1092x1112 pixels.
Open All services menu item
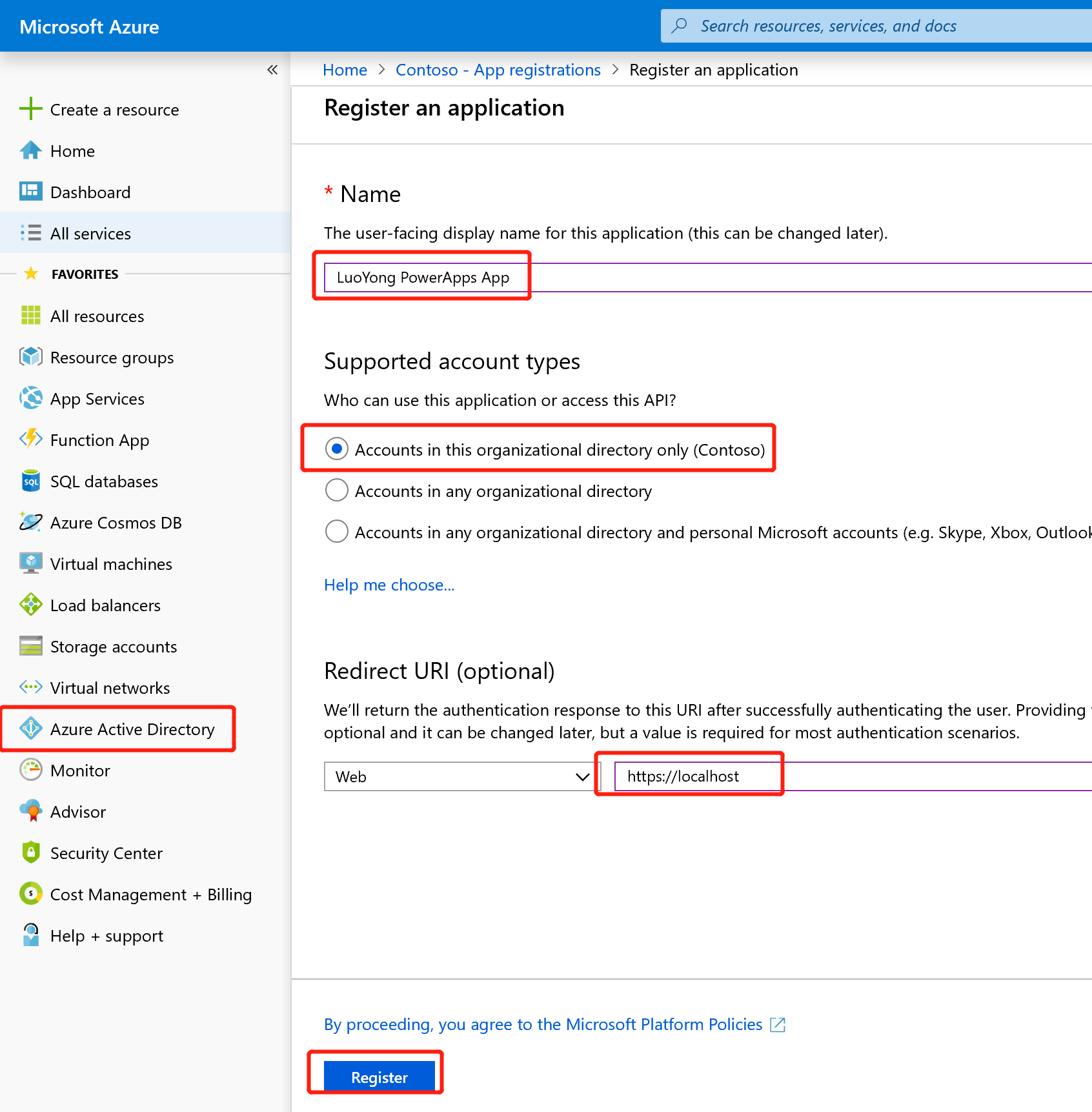145,233
